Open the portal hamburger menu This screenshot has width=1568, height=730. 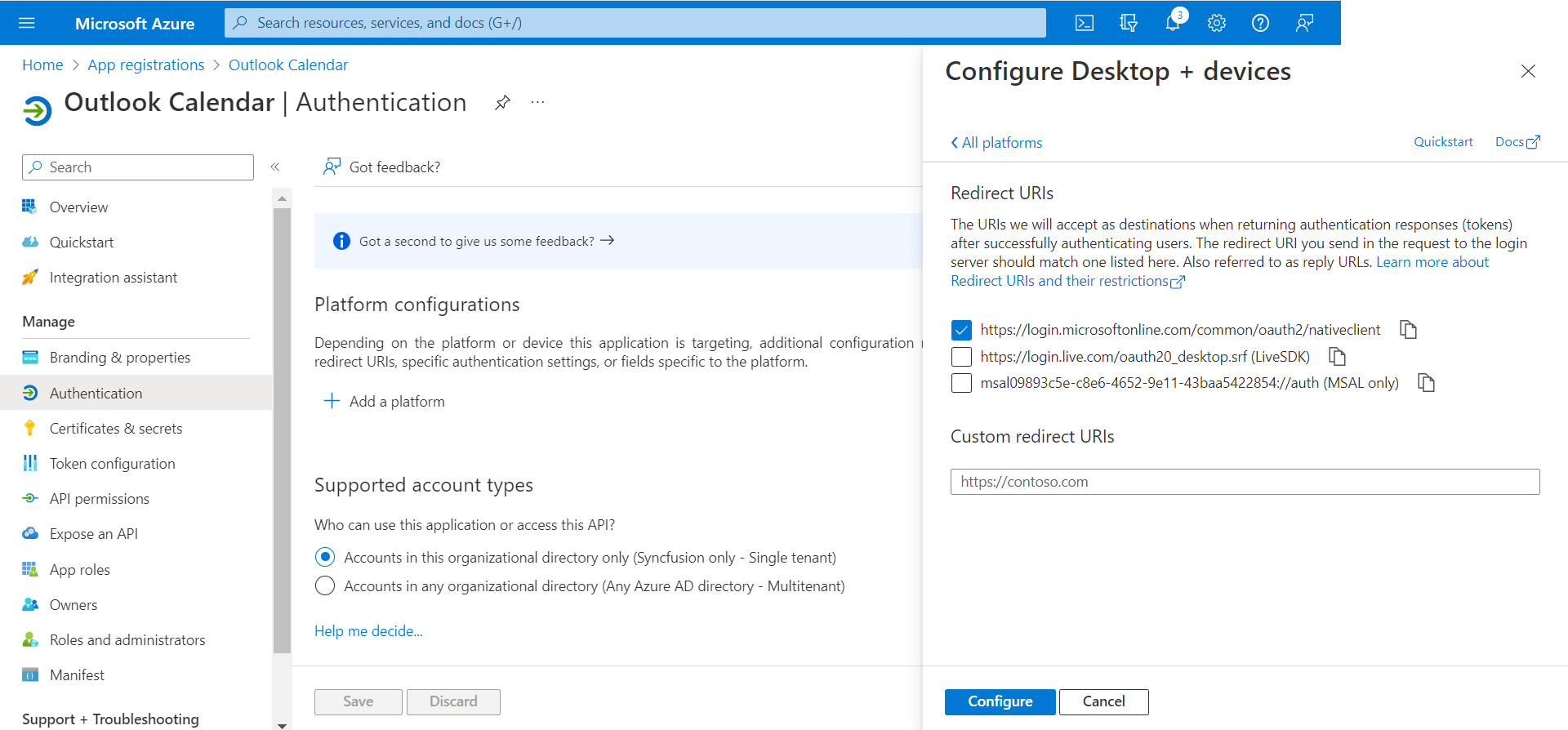(x=27, y=23)
